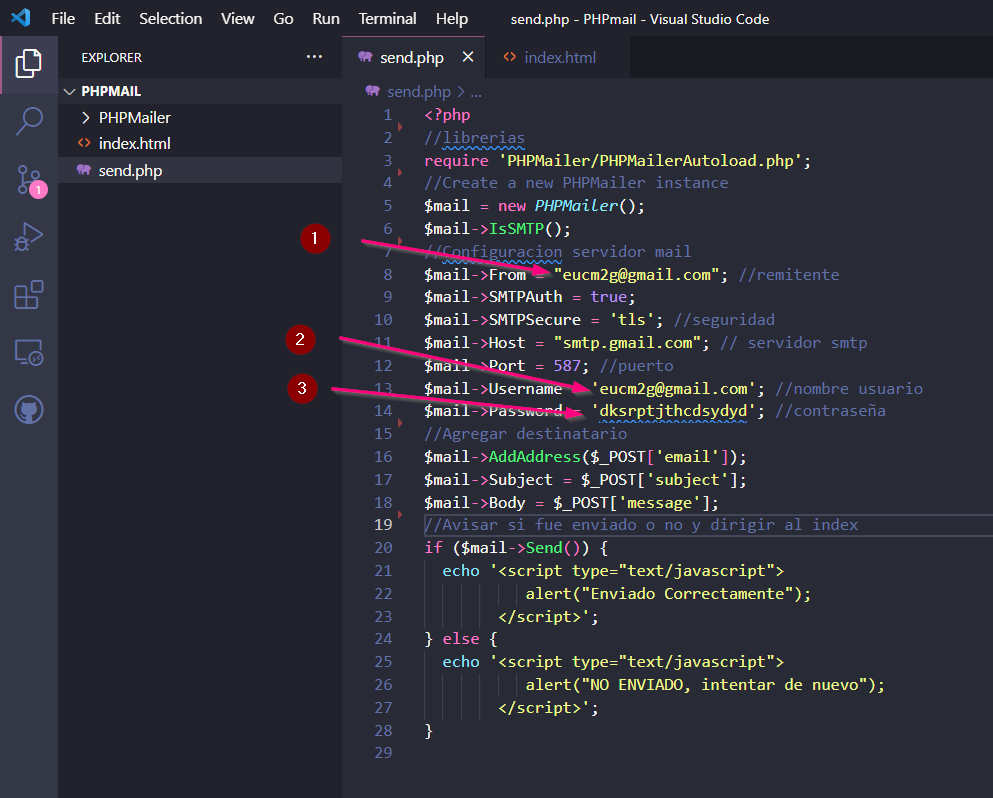The height and width of the screenshot is (798, 993).
Task: Open the Selection menu
Action: (x=170, y=19)
